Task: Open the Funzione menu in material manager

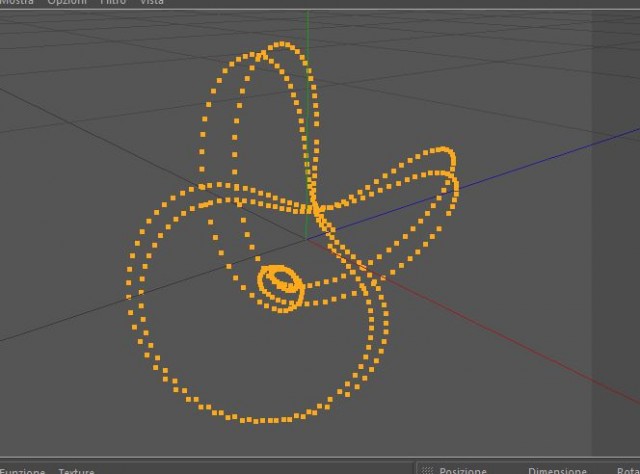Action: [22, 471]
